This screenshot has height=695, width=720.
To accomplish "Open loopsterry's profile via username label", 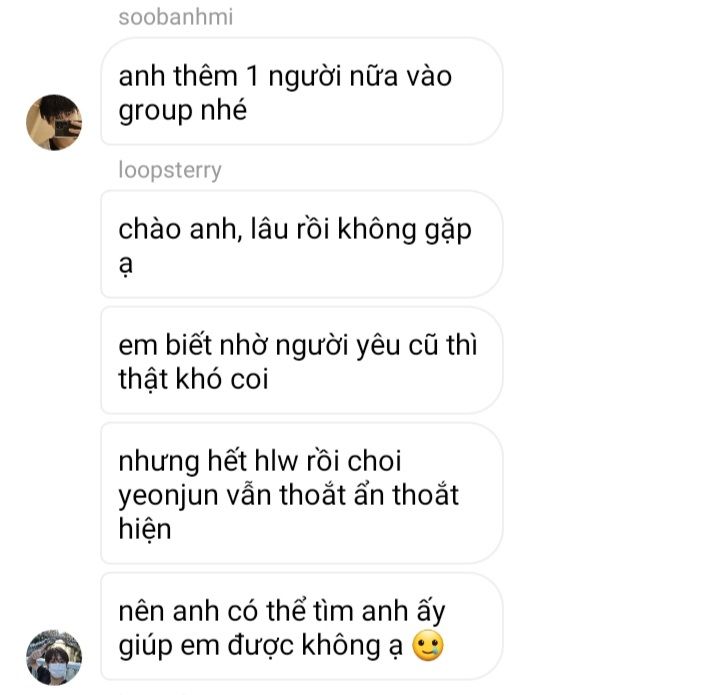I will click(170, 170).
